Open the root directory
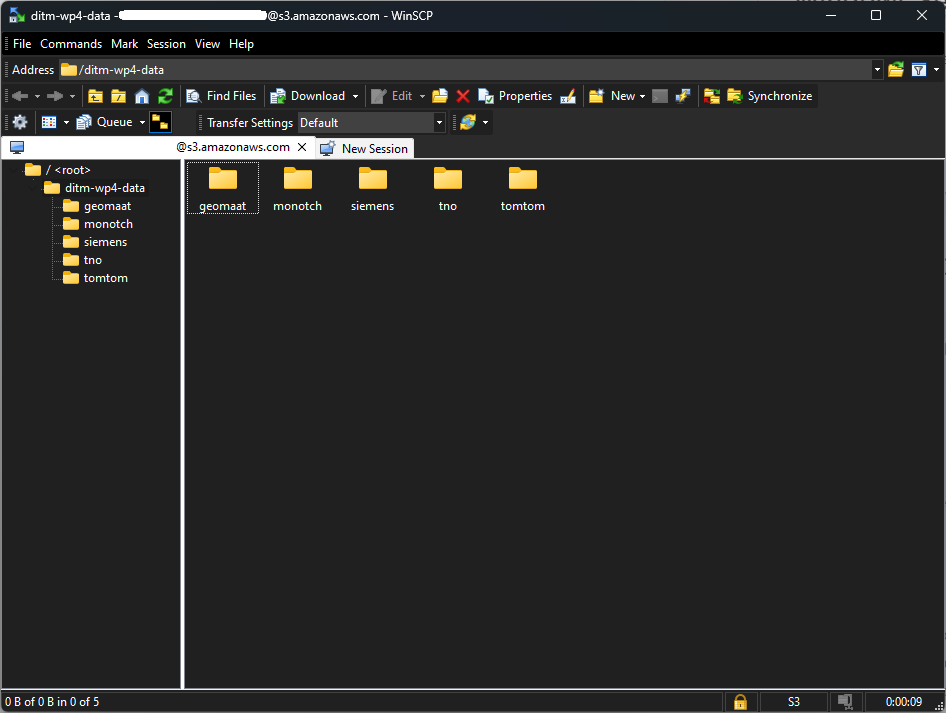 [x=119, y=96]
